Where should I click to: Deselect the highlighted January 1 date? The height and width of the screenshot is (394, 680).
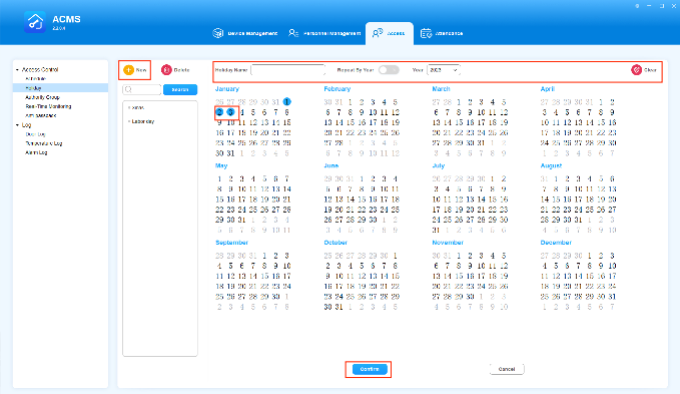click(287, 102)
